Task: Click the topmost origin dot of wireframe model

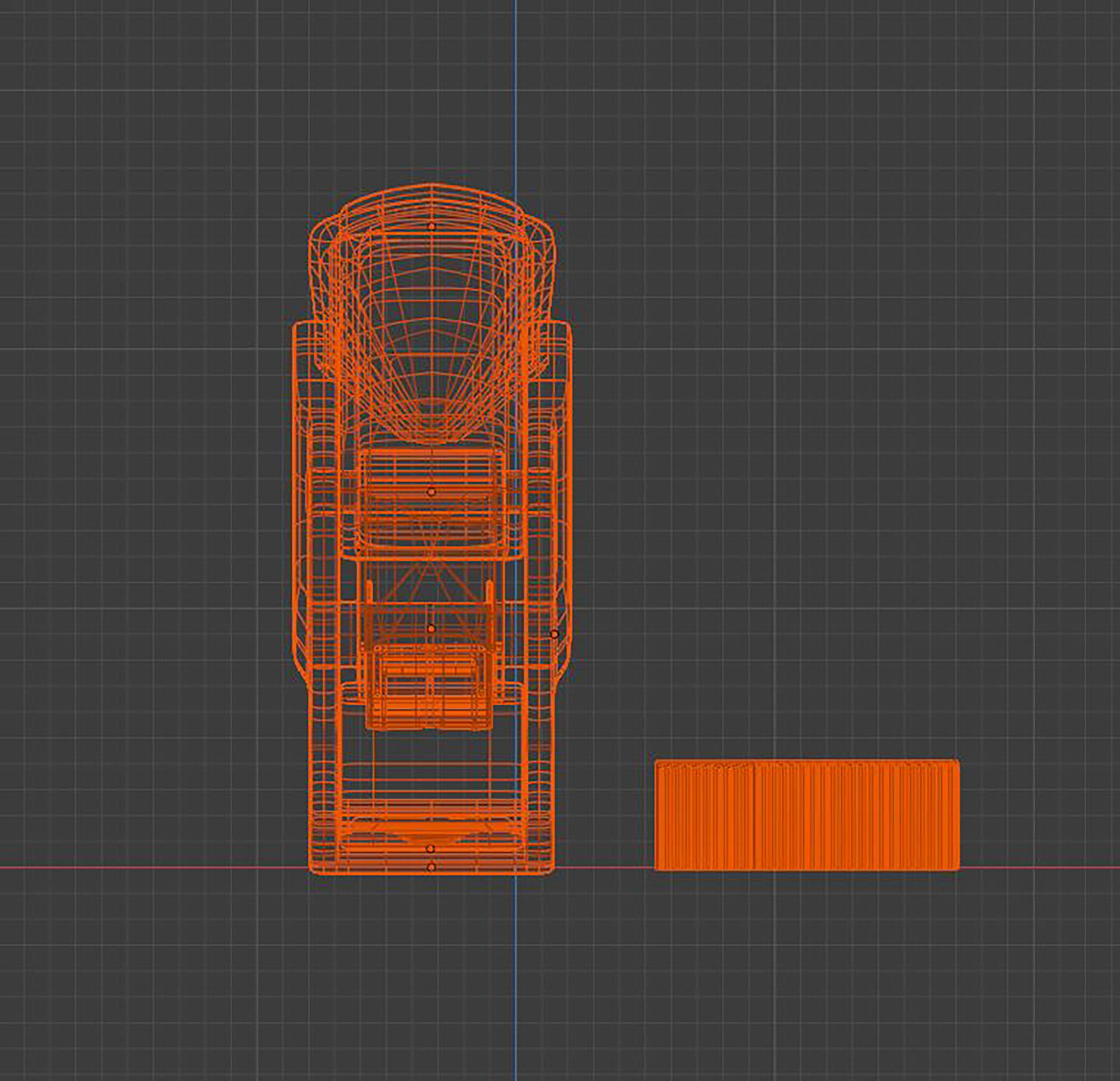Action: pyautogui.click(x=431, y=227)
